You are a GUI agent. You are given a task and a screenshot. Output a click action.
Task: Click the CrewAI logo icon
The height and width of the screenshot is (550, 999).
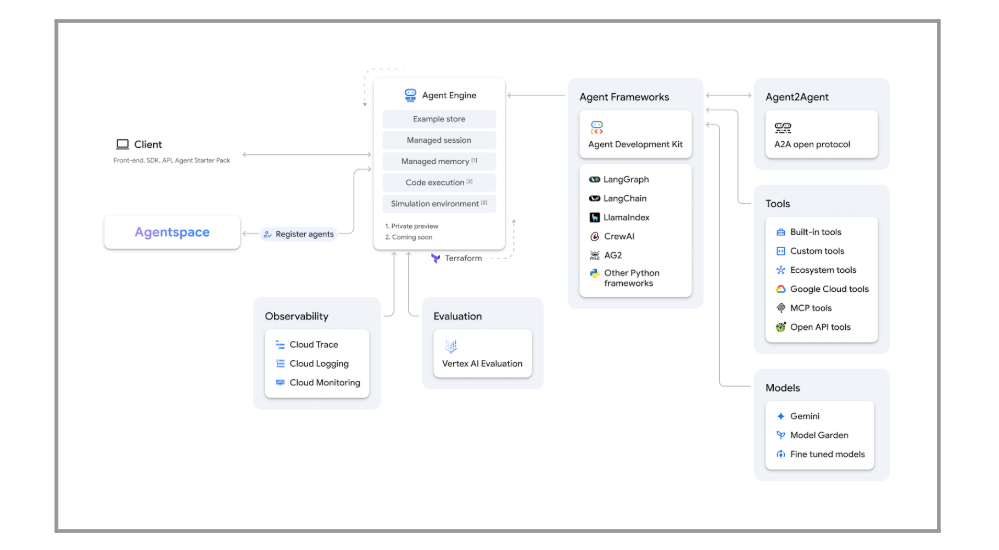coord(594,236)
